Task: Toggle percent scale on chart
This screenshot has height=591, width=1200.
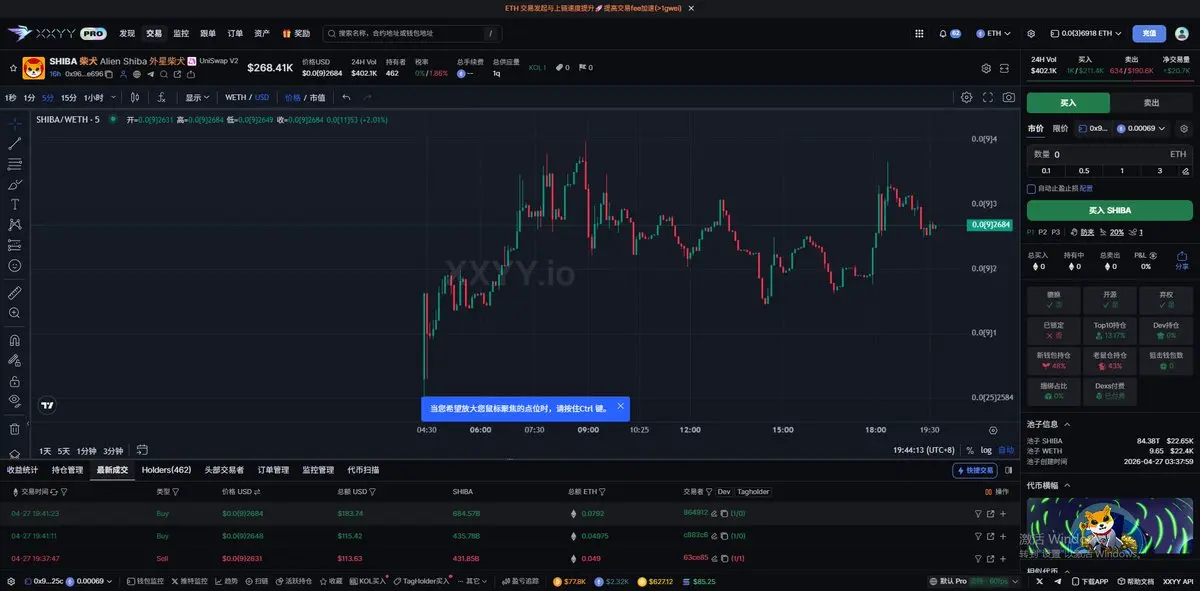Action: coord(969,450)
